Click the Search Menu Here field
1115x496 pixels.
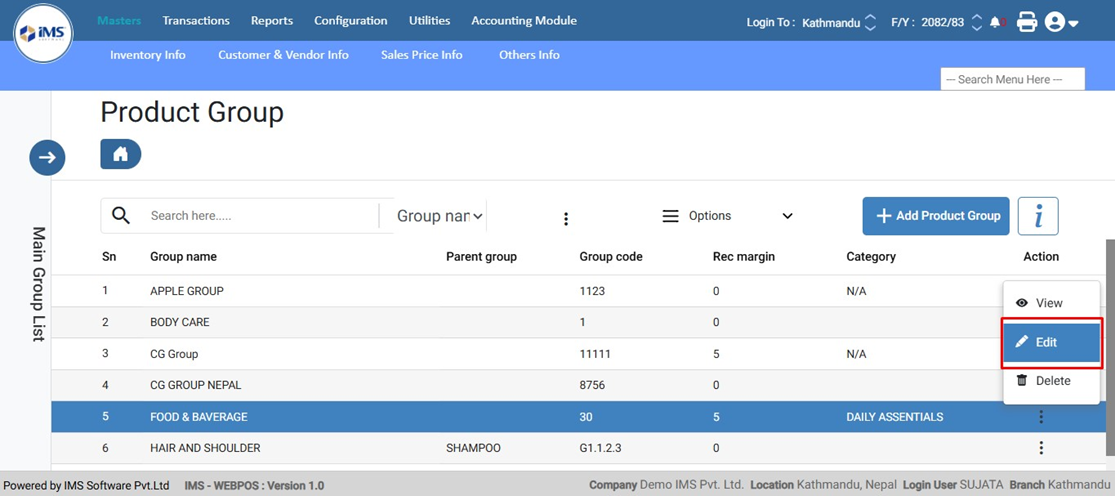click(x=1013, y=80)
